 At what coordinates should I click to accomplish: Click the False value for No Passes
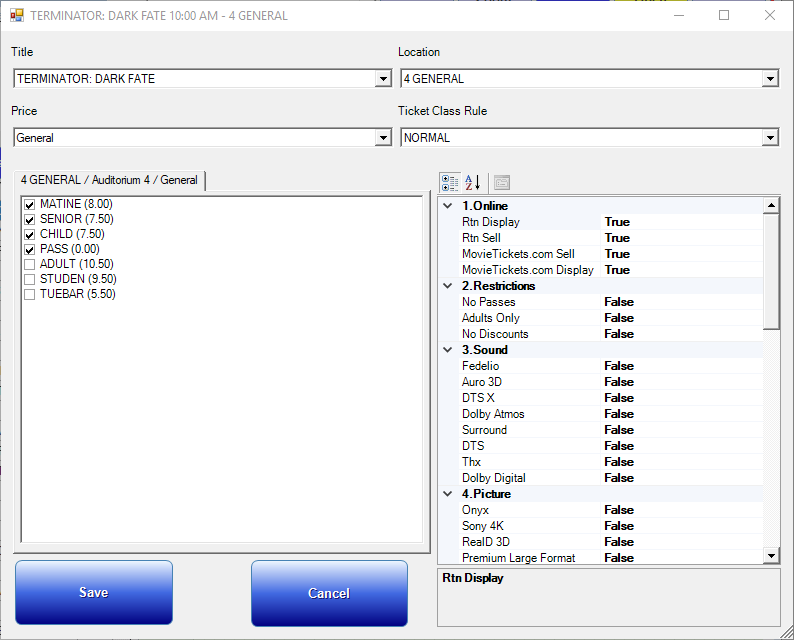pos(619,302)
